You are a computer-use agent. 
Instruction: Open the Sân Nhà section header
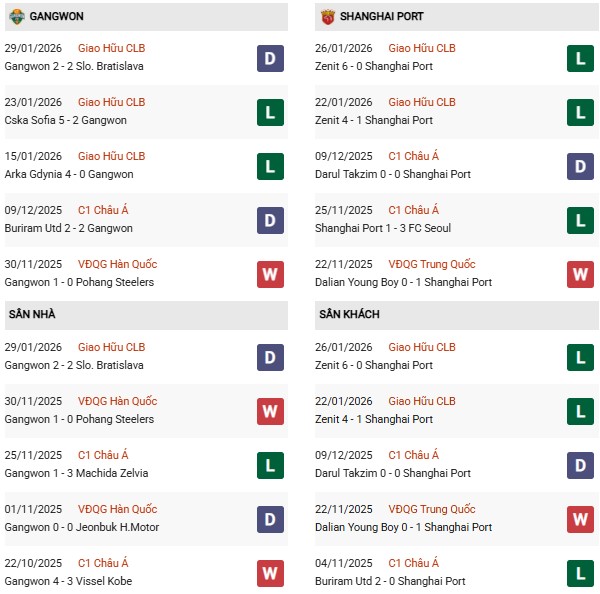pyautogui.click(x=32, y=314)
